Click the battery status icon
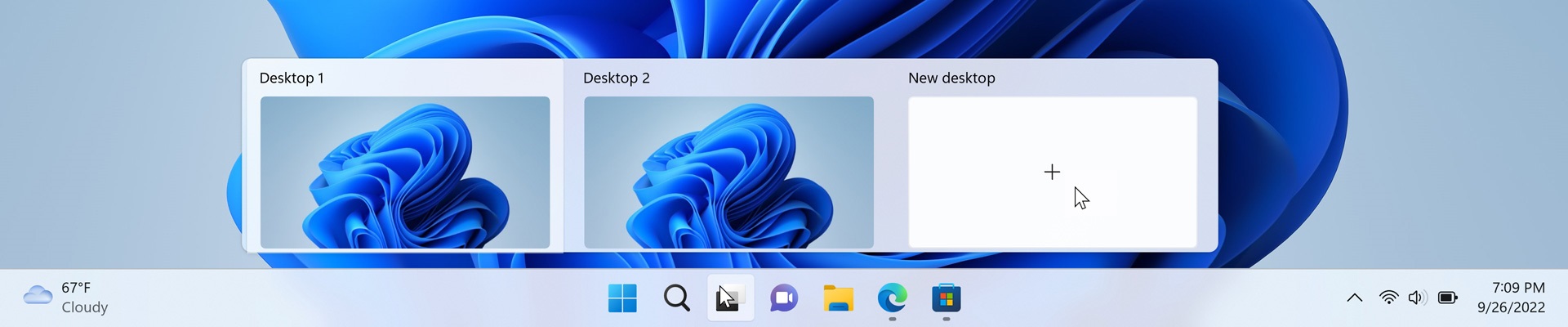1568x327 pixels. pos(1447,298)
